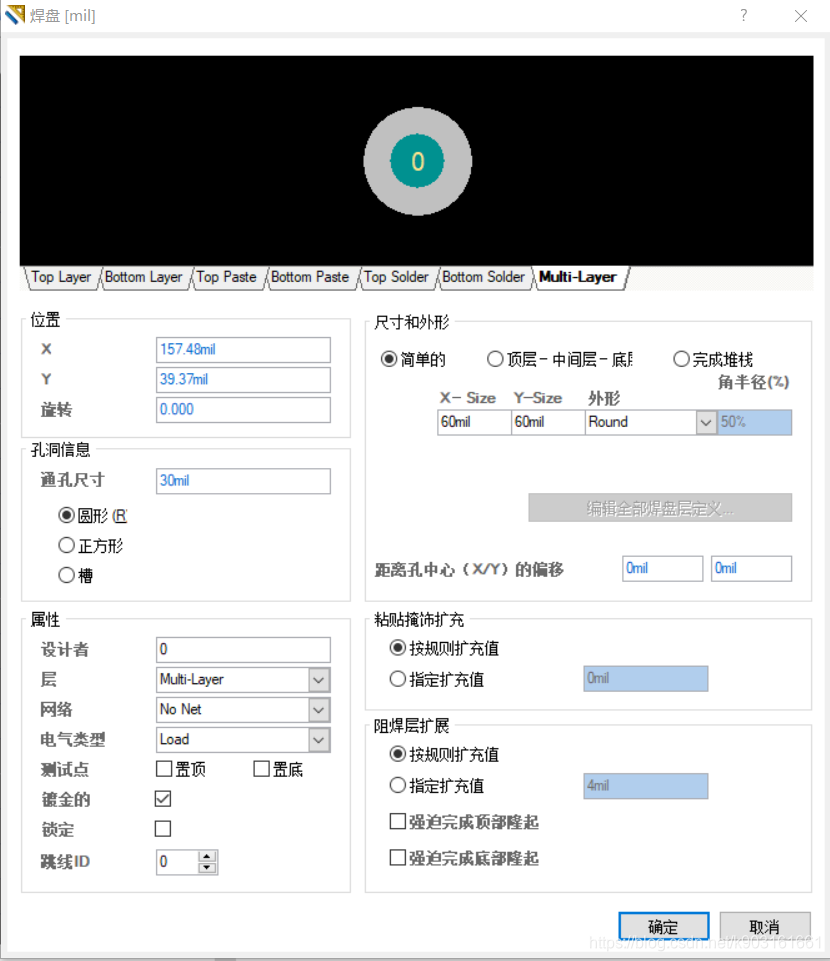The width and height of the screenshot is (830, 961).
Task: Choose the 完成堆栈 size mode
Action: click(682, 360)
